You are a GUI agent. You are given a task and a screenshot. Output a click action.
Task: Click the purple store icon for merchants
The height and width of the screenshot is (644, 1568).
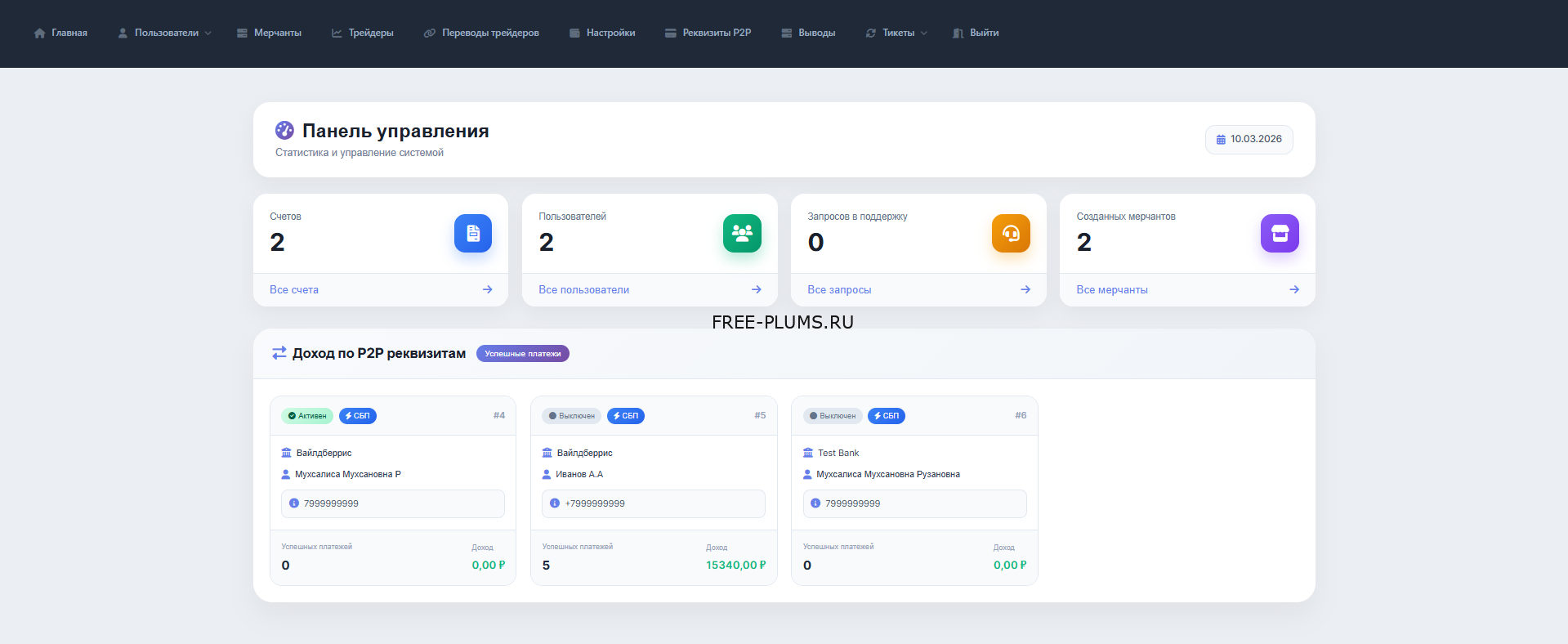(x=1280, y=234)
